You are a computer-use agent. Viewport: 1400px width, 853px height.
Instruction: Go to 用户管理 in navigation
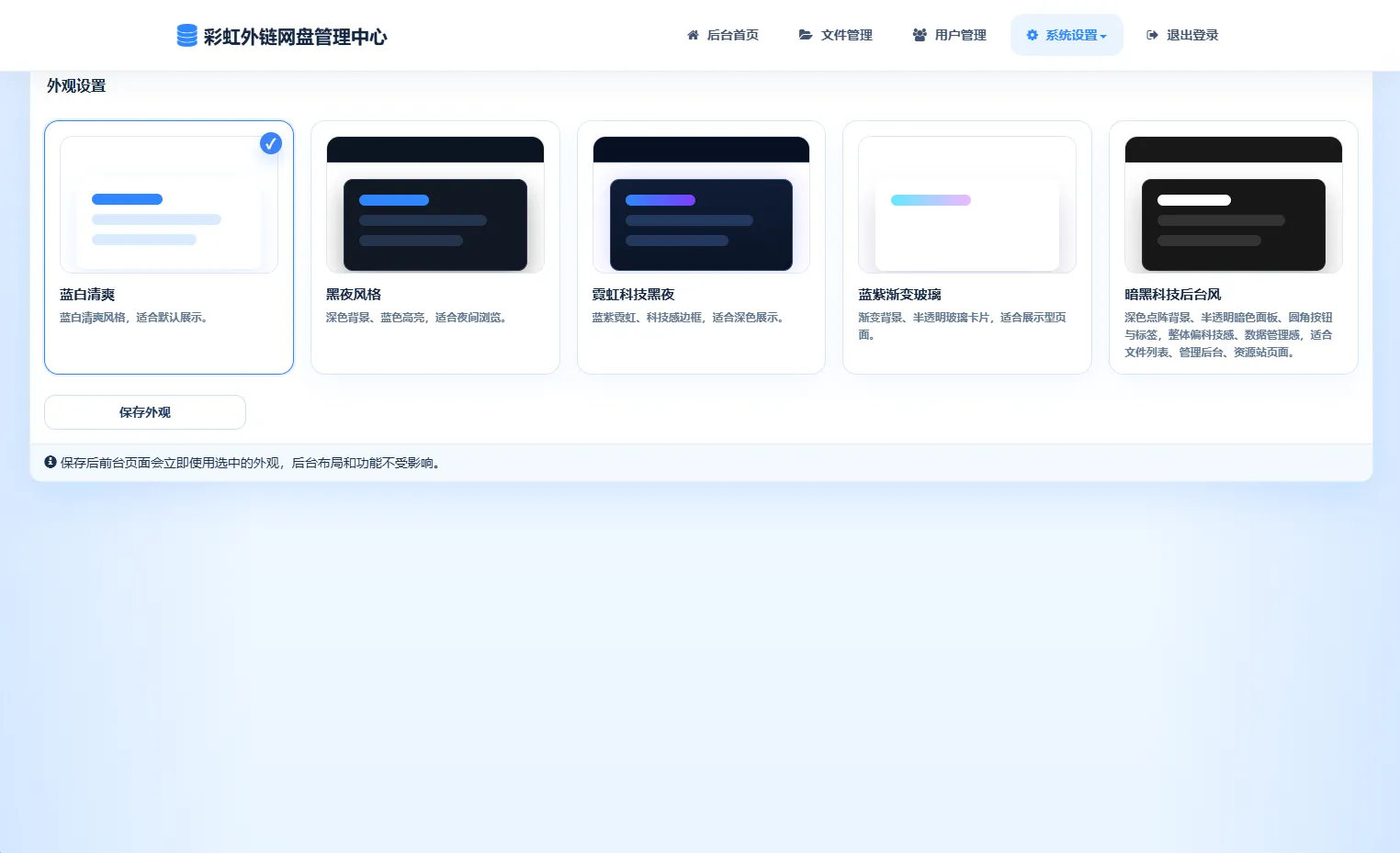(x=950, y=35)
